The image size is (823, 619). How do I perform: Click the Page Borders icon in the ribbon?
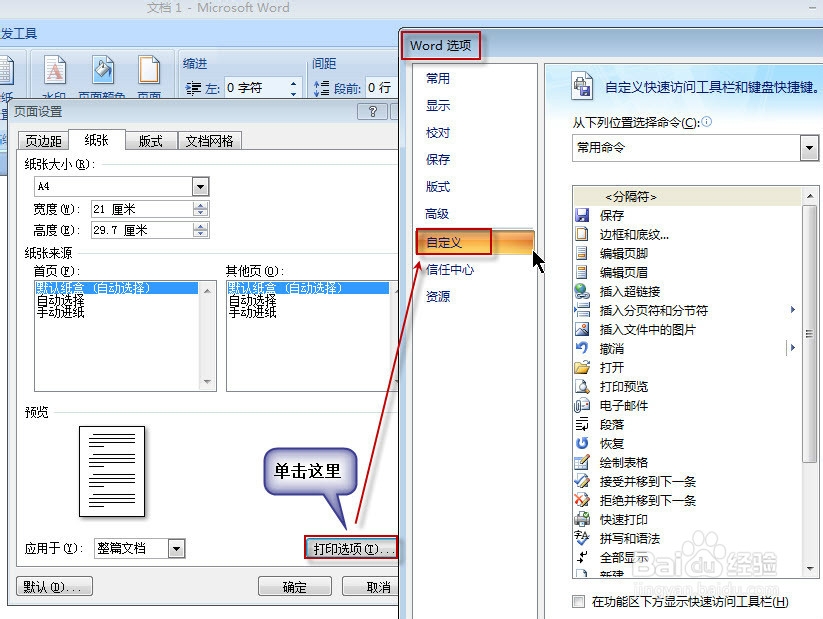149,70
